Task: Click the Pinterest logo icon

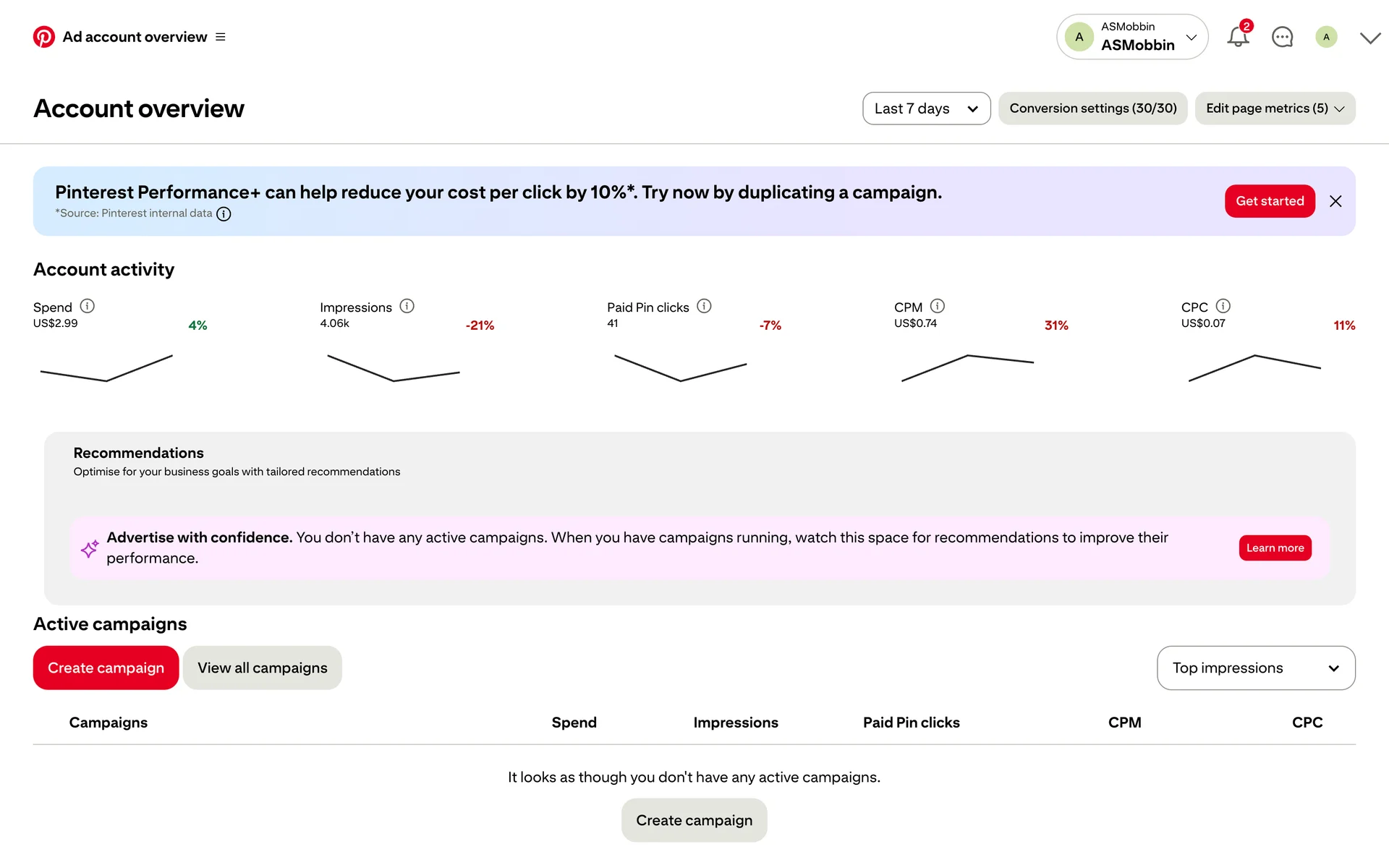Action: click(43, 37)
